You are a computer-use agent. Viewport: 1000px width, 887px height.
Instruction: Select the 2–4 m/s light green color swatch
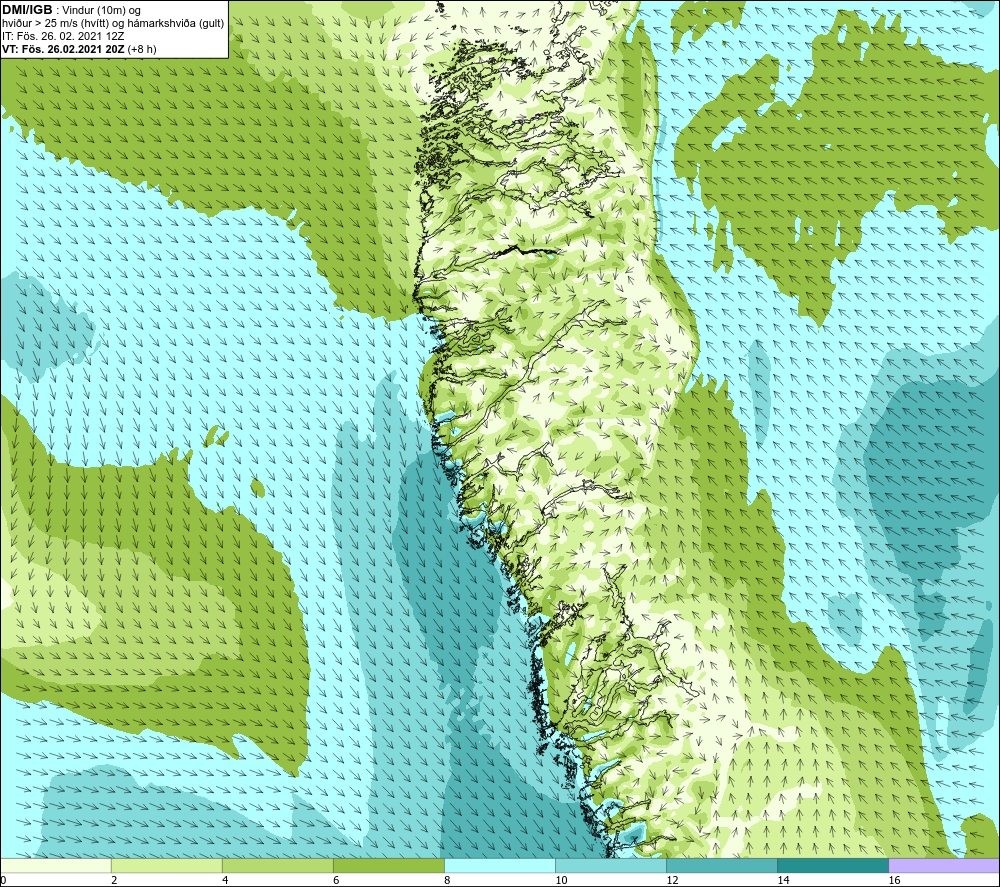click(166, 865)
